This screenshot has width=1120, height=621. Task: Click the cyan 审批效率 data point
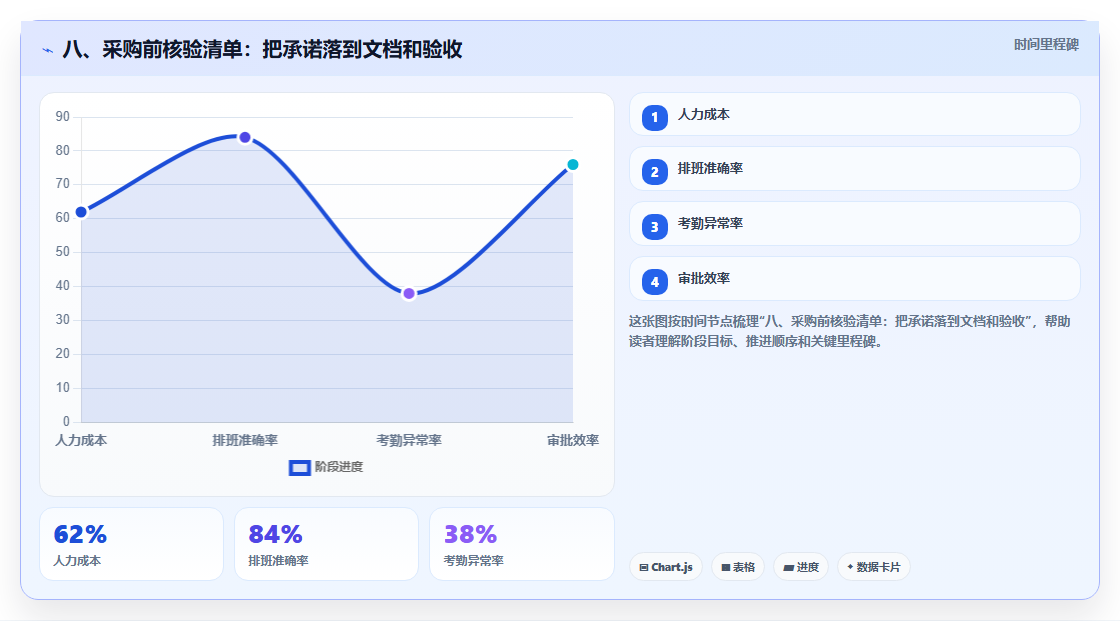coord(572,164)
